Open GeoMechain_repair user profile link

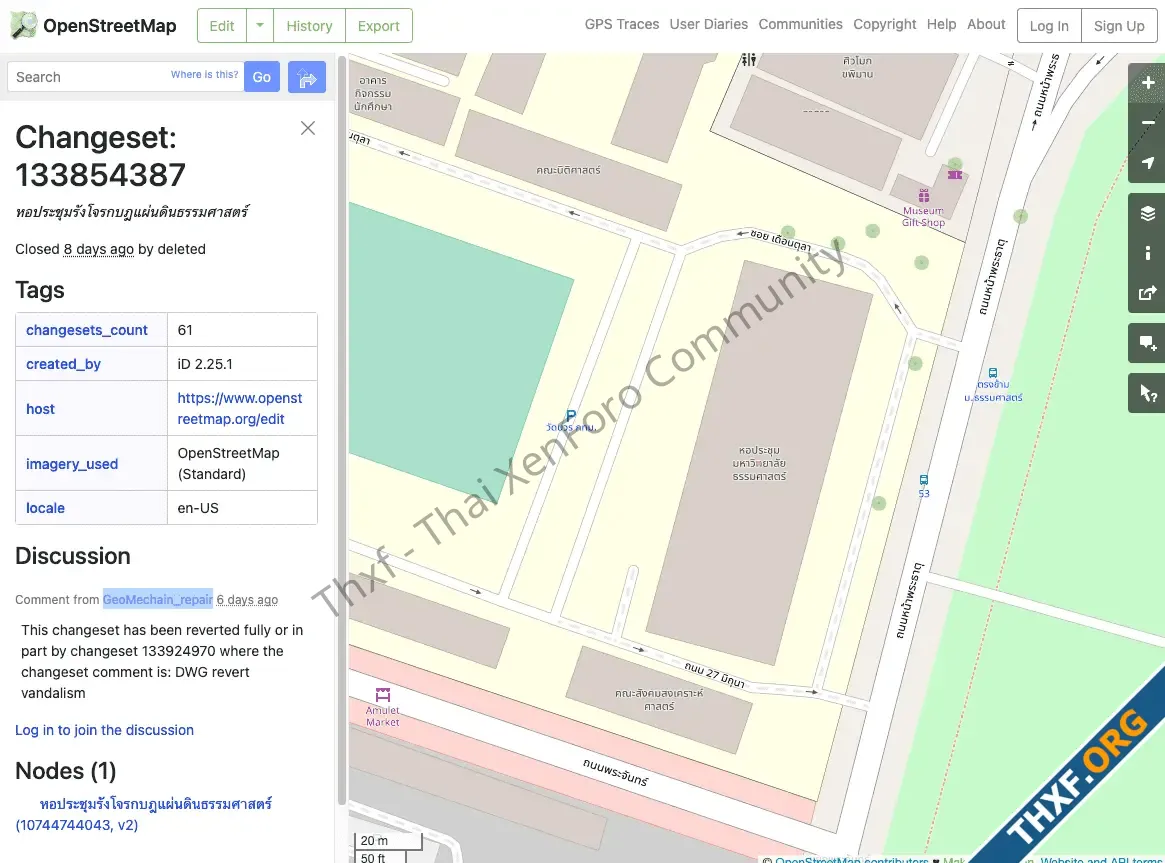pyautogui.click(x=158, y=599)
